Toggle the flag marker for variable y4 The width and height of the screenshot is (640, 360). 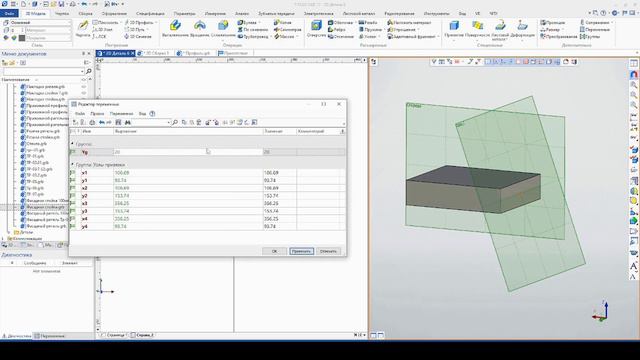point(73,226)
